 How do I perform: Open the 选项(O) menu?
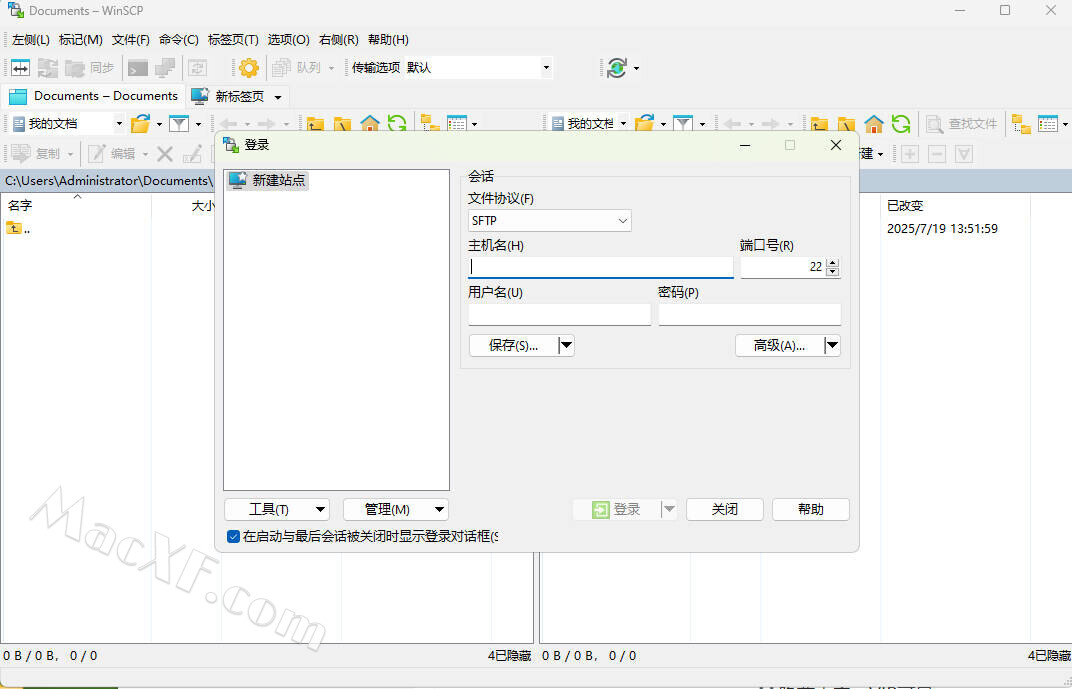point(289,40)
